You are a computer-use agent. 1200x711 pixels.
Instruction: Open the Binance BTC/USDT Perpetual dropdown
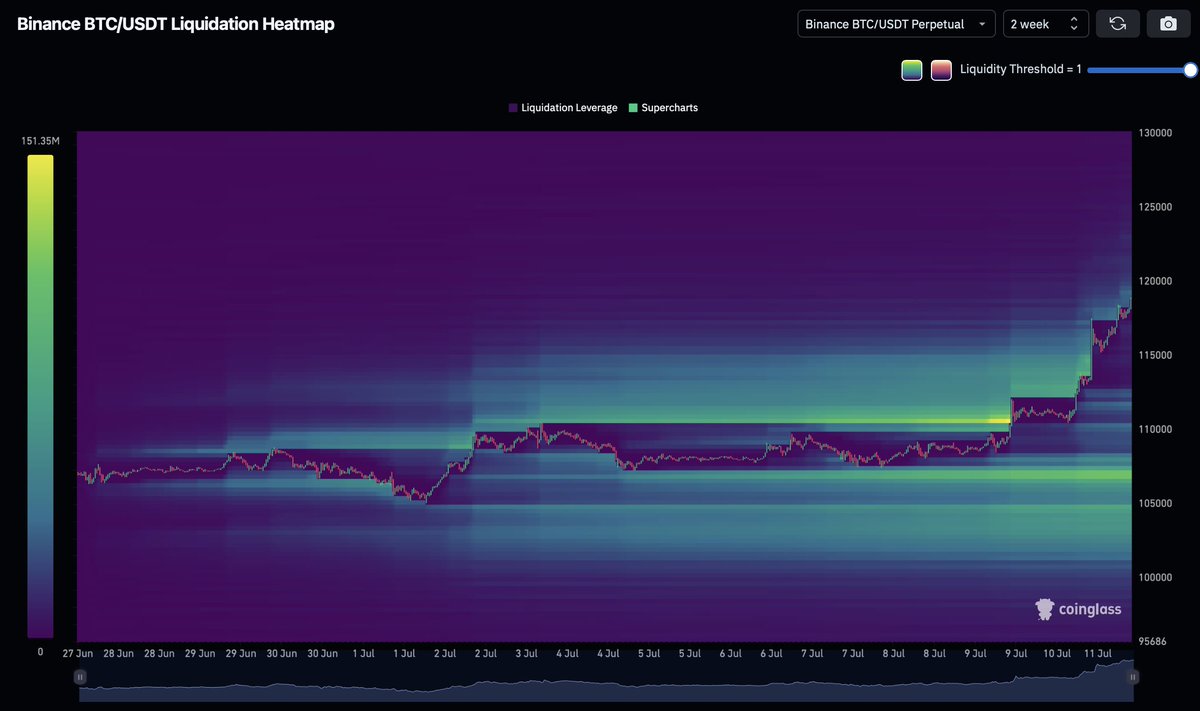click(896, 24)
